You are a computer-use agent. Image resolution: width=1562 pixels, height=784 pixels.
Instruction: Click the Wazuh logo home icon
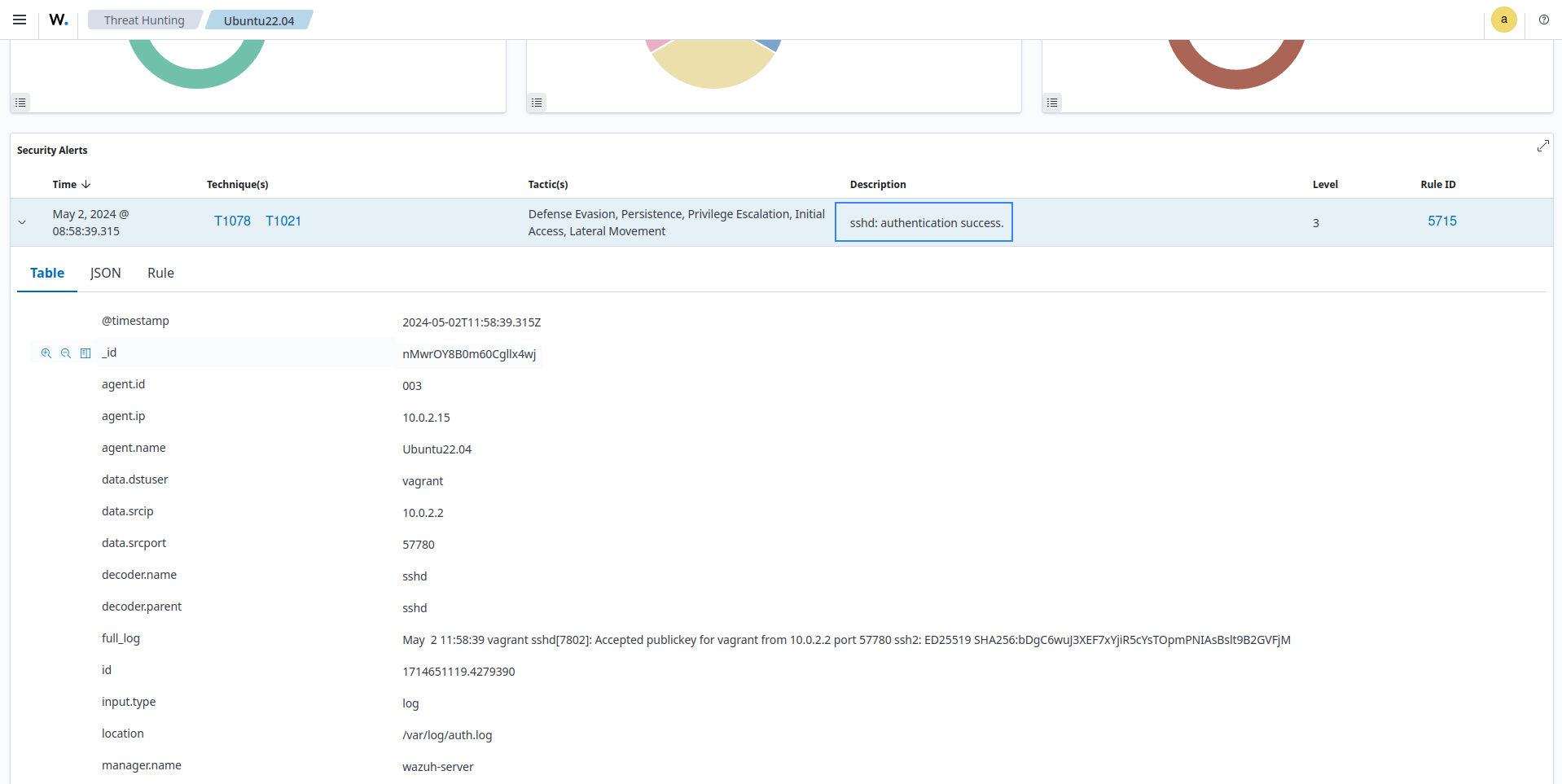click(x=59, y=20)
